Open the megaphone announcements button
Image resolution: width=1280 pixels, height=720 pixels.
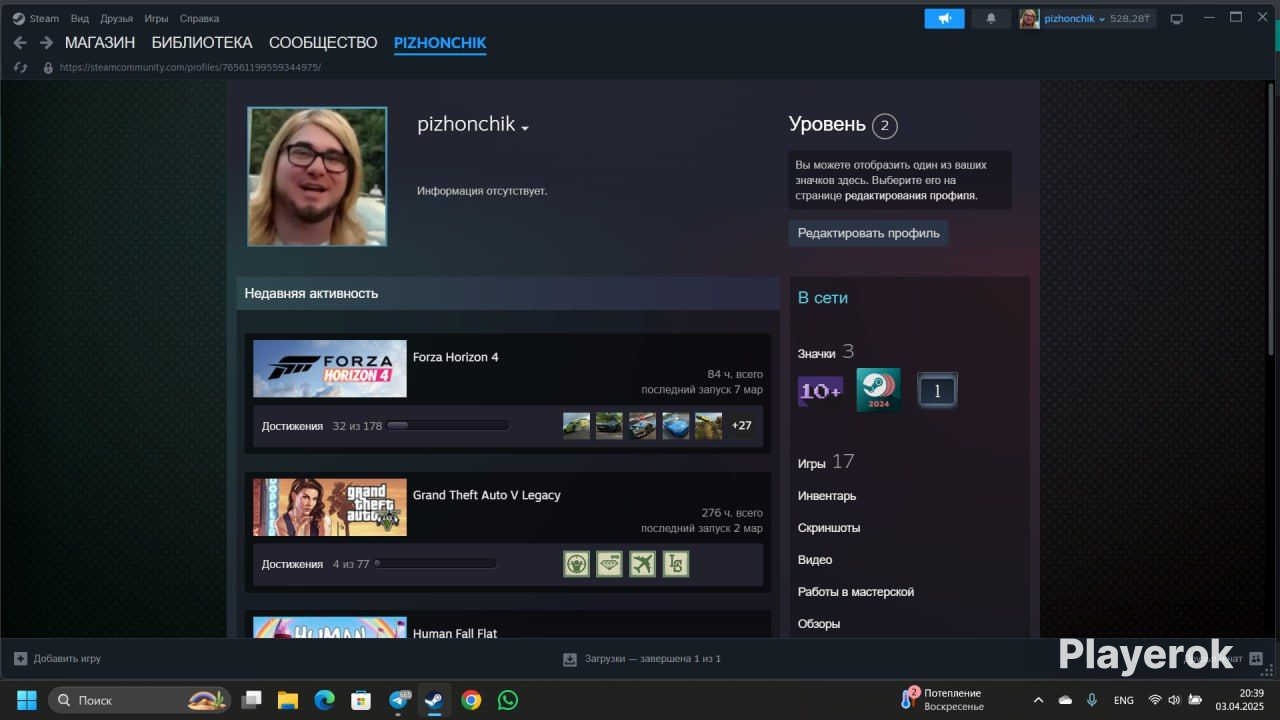pos(944,18)
